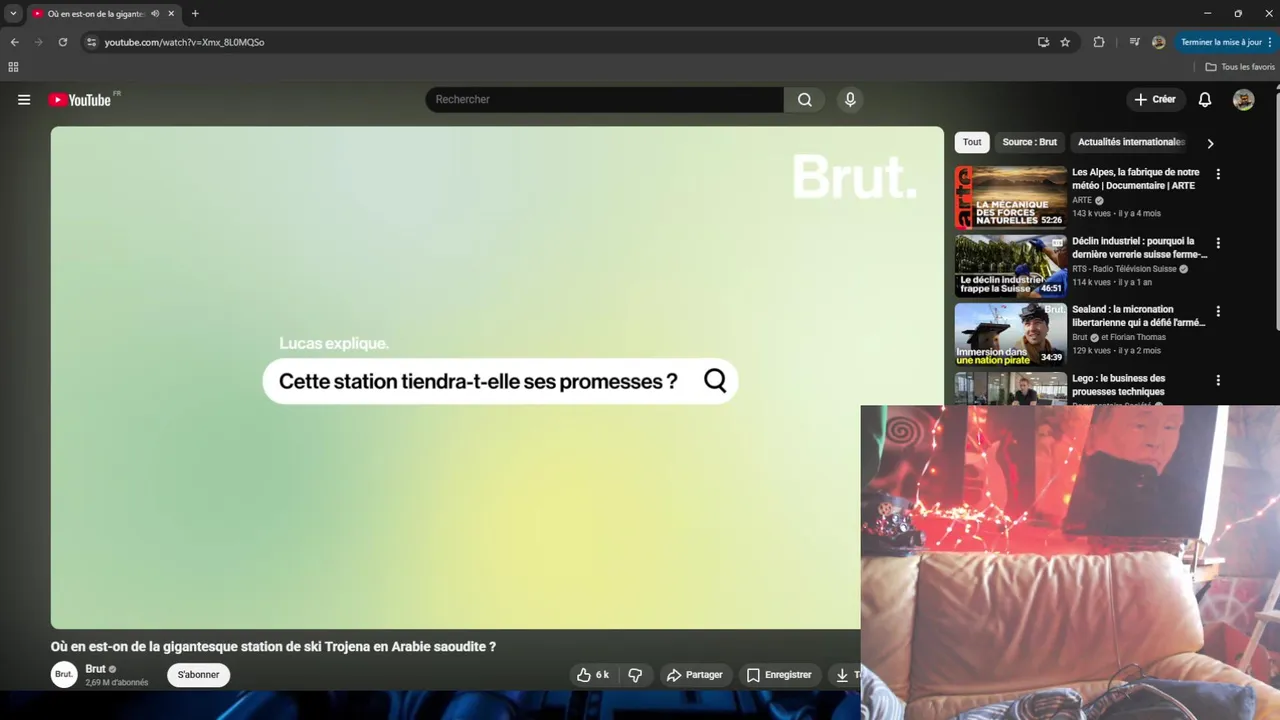This screenshot has width=1280, height=720.
Task: Open video titled Lego : le business
Action: coord(1119,385)
